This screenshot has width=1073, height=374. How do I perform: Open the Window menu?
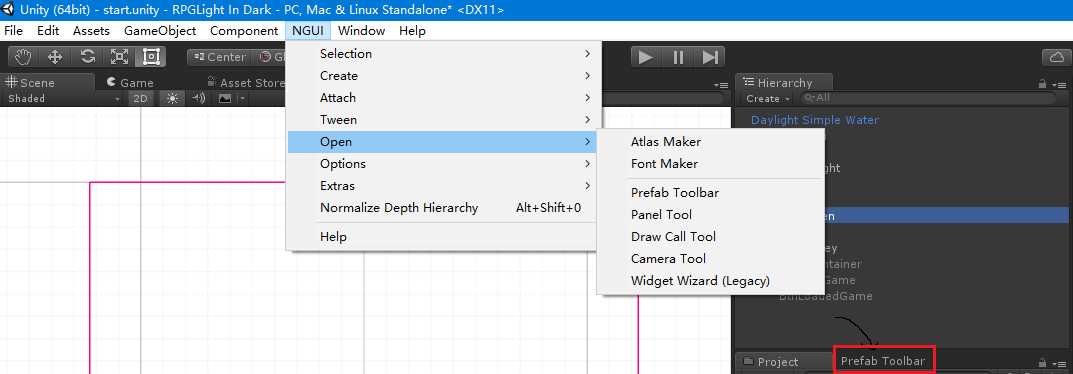361,31
